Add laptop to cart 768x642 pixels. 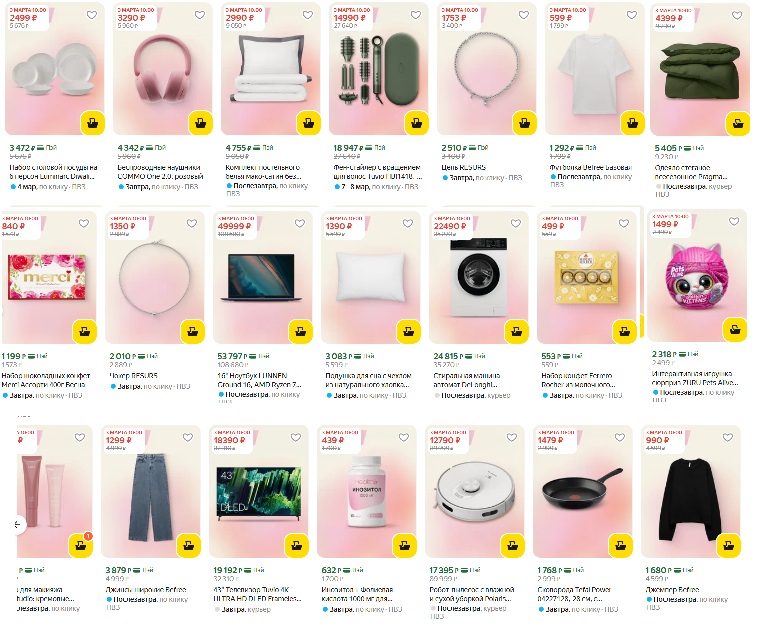coord(300,332)
